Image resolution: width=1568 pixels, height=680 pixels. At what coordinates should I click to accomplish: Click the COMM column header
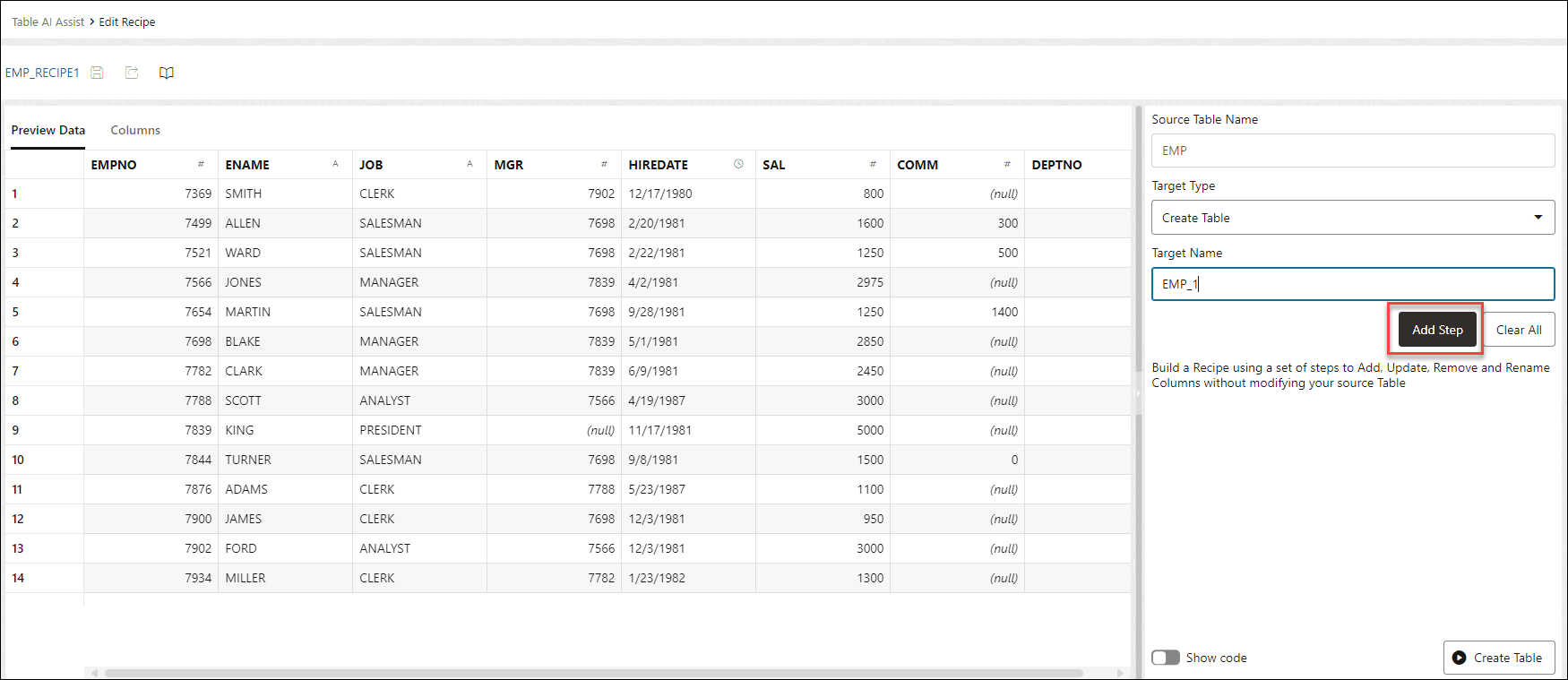(918, 165)
